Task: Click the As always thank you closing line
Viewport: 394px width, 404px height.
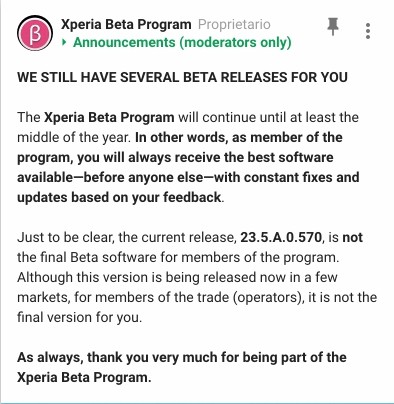Action: coord(182,357)
